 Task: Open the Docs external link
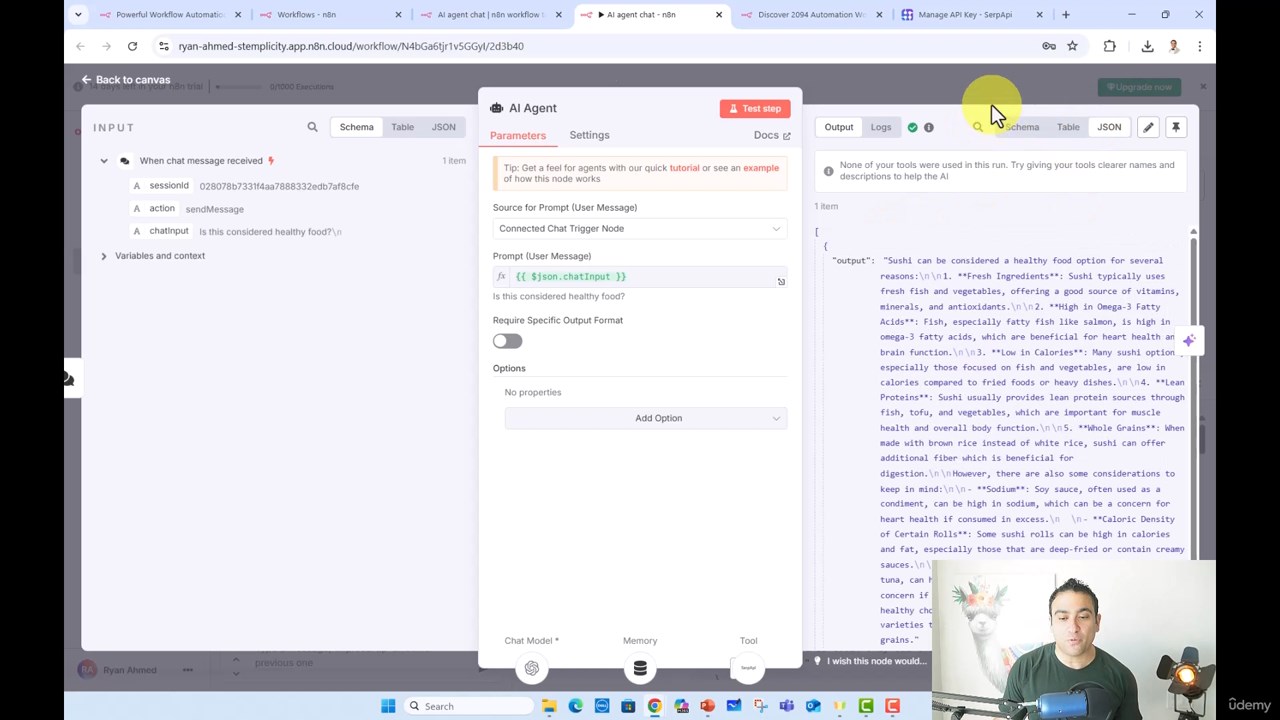click(x=772, y=135)
